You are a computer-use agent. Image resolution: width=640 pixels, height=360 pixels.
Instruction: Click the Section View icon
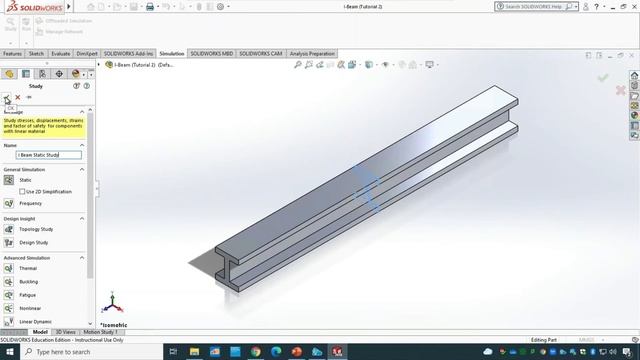[330, 64]
